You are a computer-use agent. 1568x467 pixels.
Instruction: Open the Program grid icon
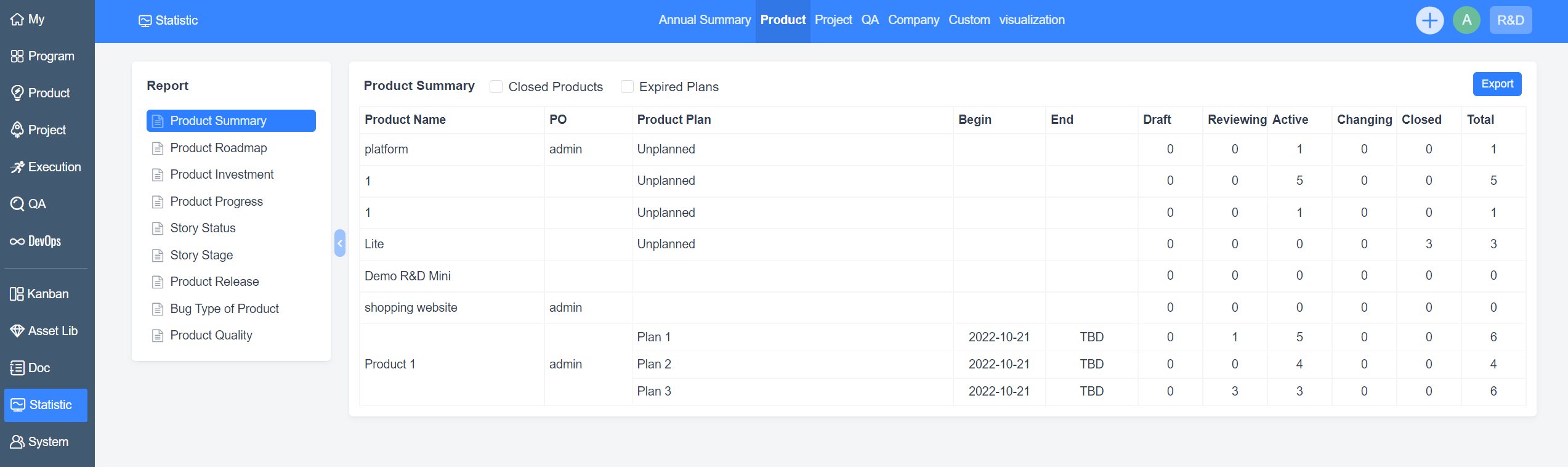point(17,57)
